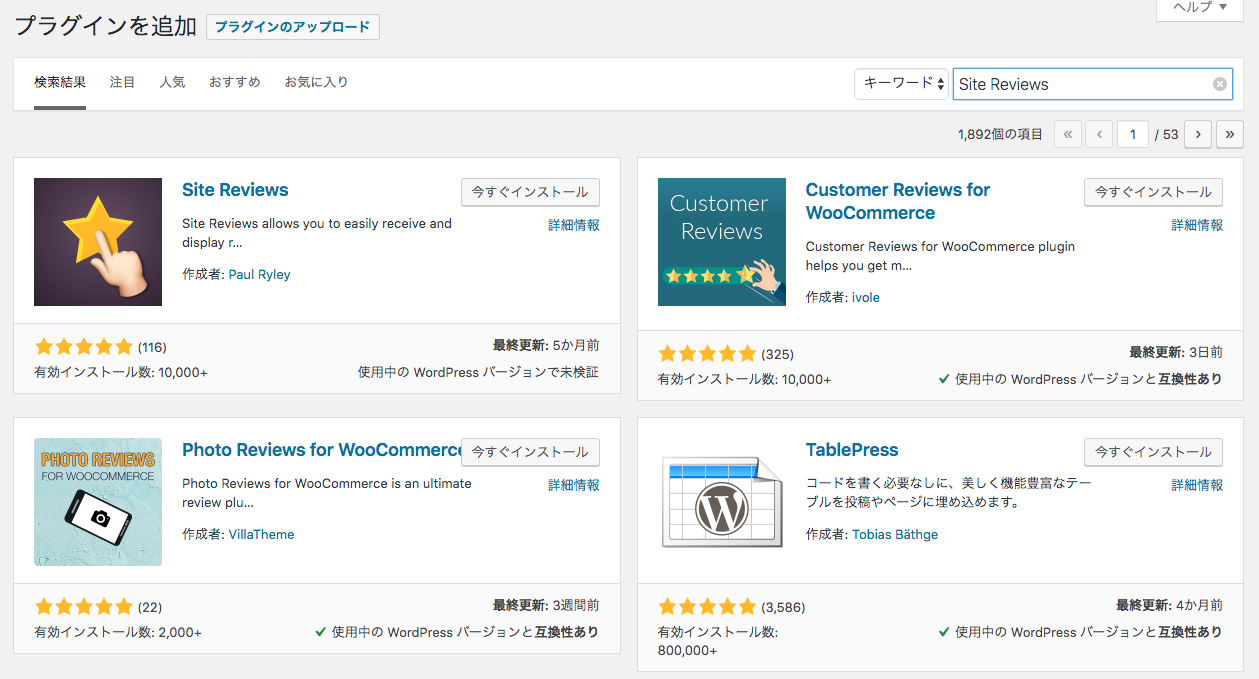Click the WordPress バージョンで未検証 notice
This screenshot has width=1259, height=679.
pos(479,372)
